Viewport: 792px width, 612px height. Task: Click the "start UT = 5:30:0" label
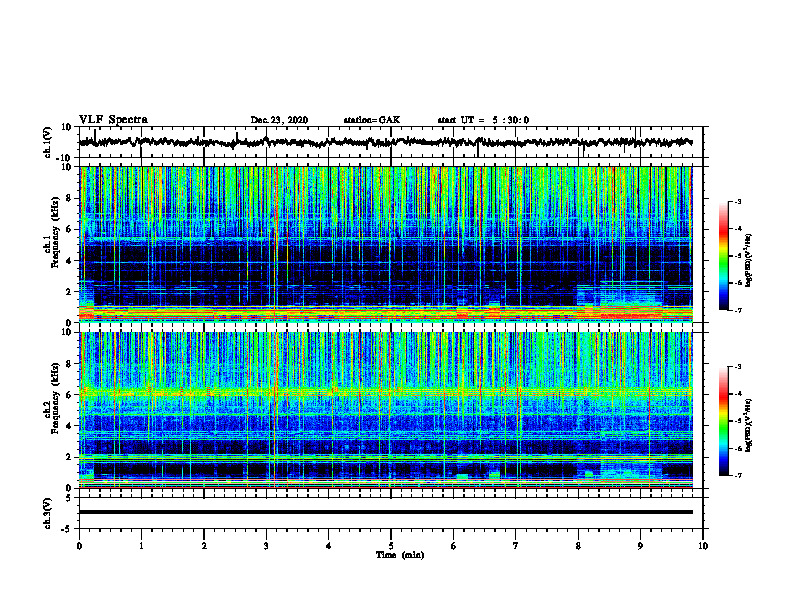point(483,120)
